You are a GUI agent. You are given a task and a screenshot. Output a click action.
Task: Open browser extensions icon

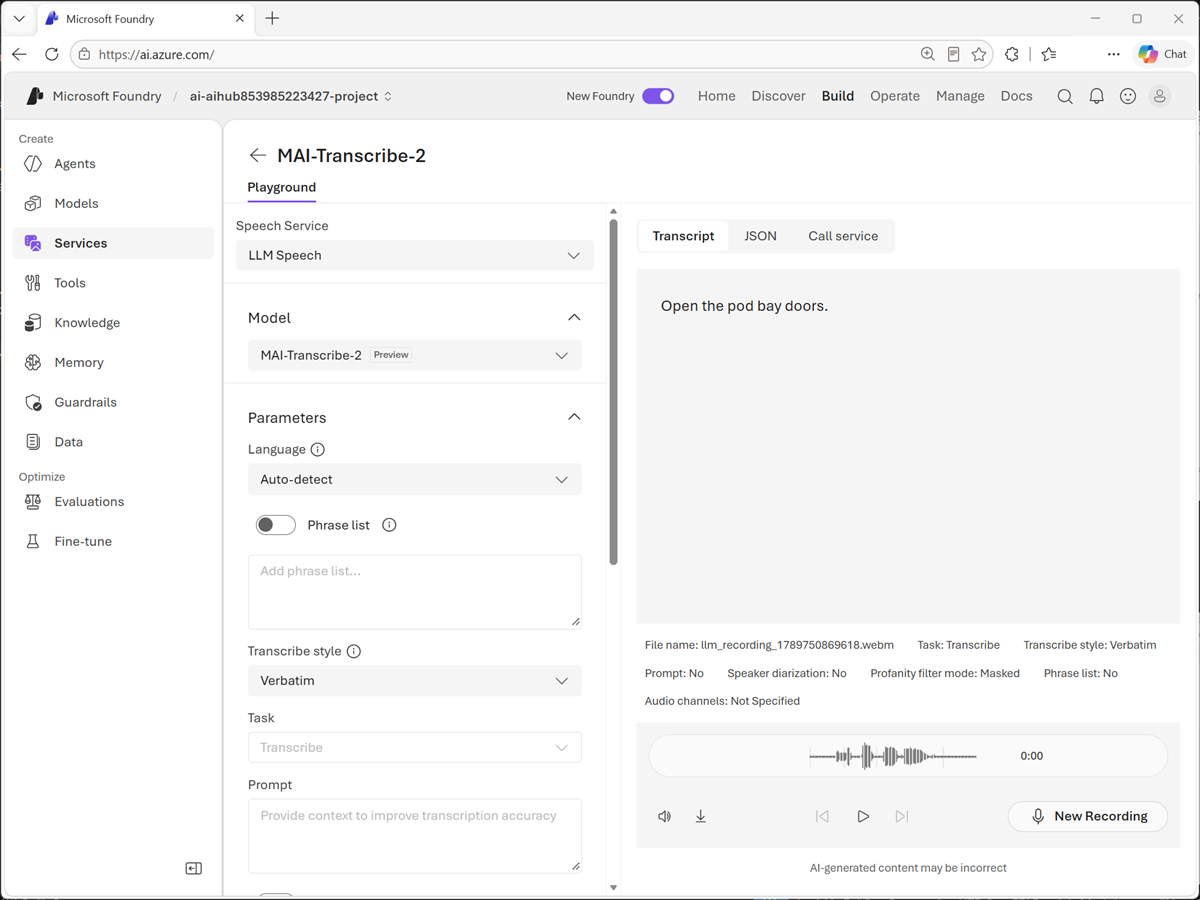(x=1012, y=54)
